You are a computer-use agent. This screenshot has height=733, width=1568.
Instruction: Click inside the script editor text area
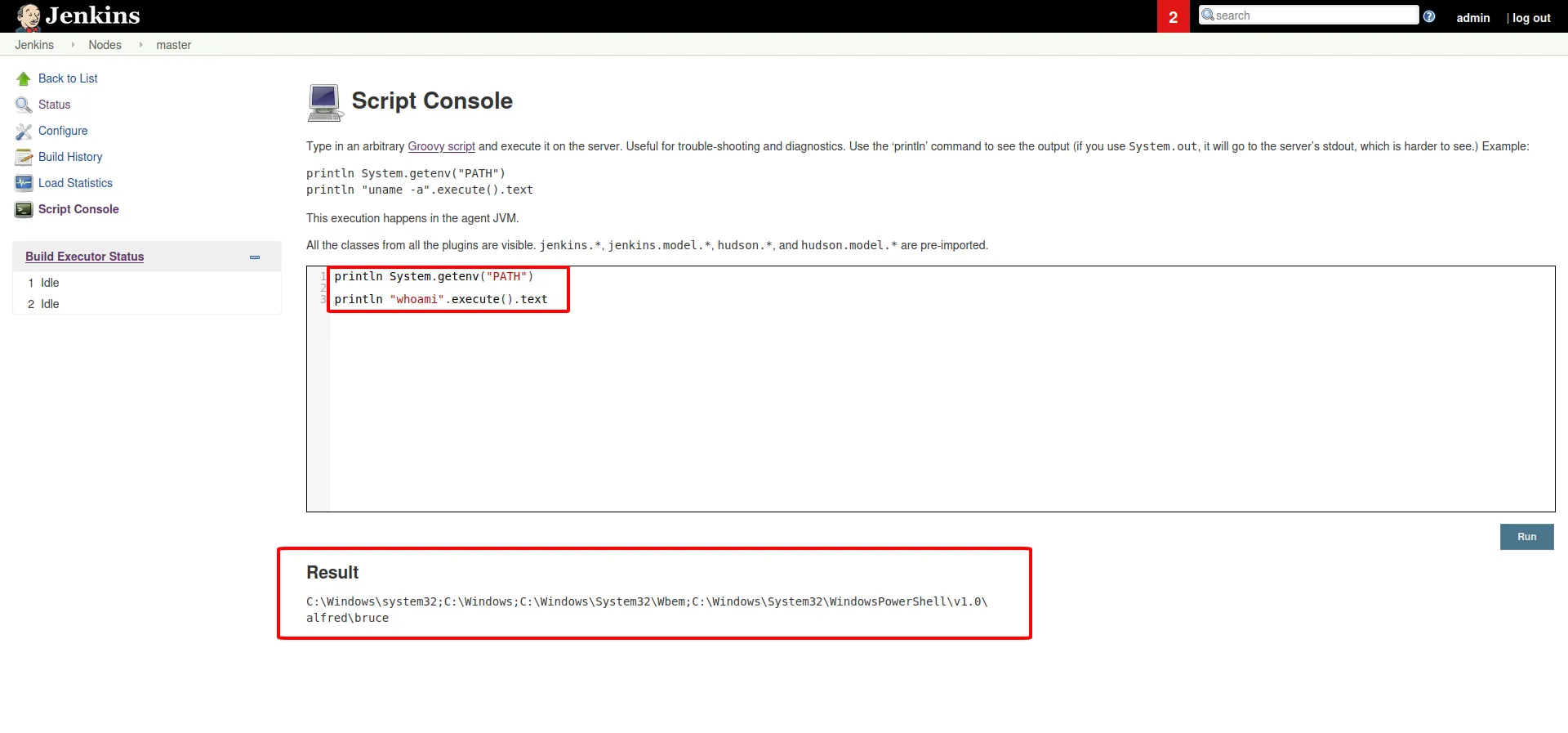[939, 409]
